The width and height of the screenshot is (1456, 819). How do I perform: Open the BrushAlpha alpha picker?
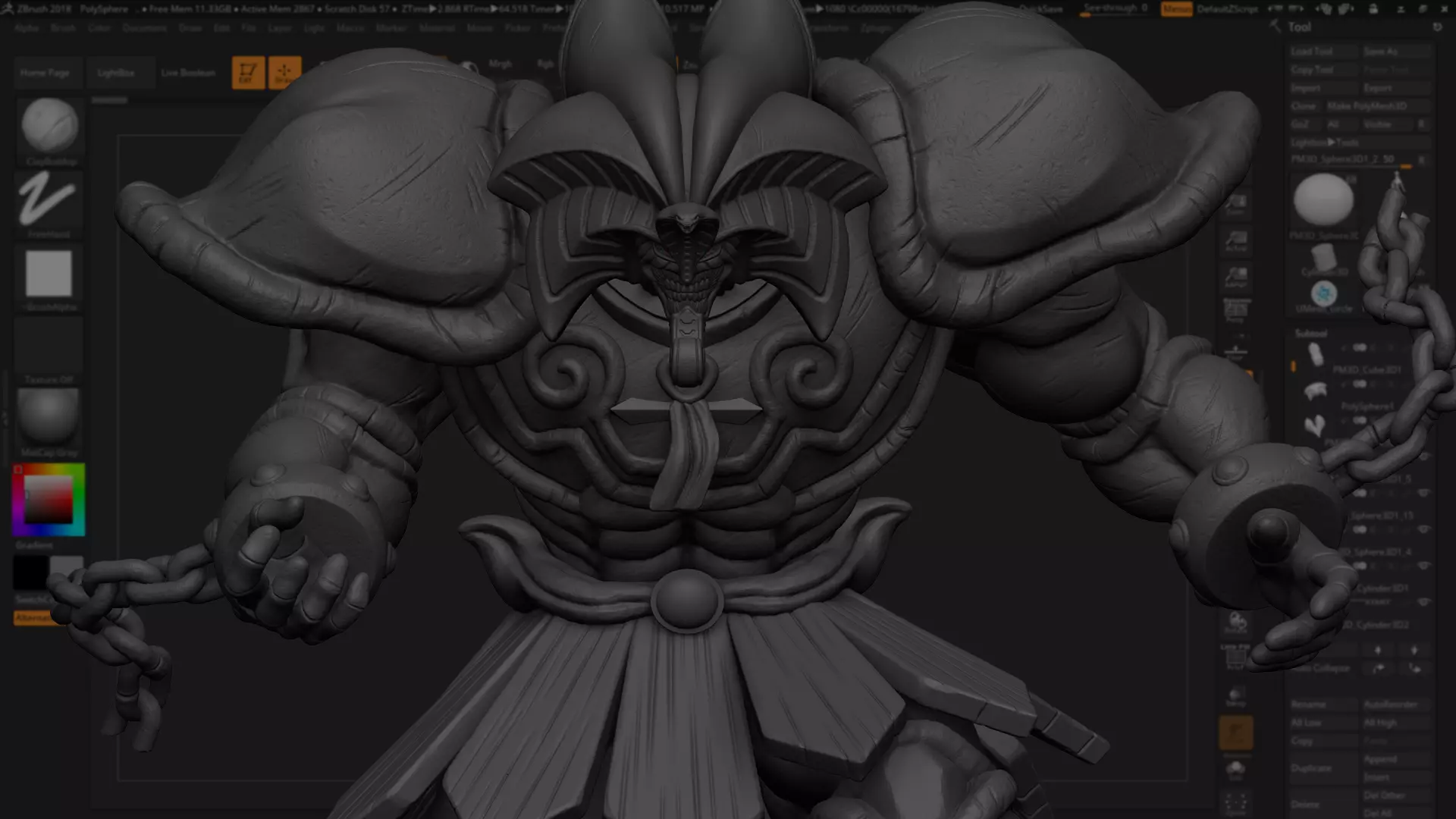pos(49,277)
